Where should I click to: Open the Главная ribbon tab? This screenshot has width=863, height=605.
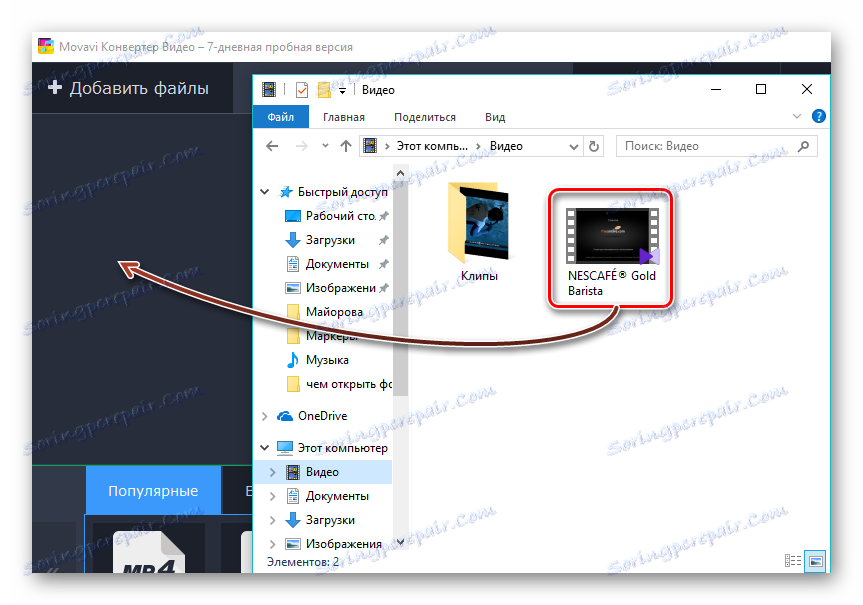[343, 117]
